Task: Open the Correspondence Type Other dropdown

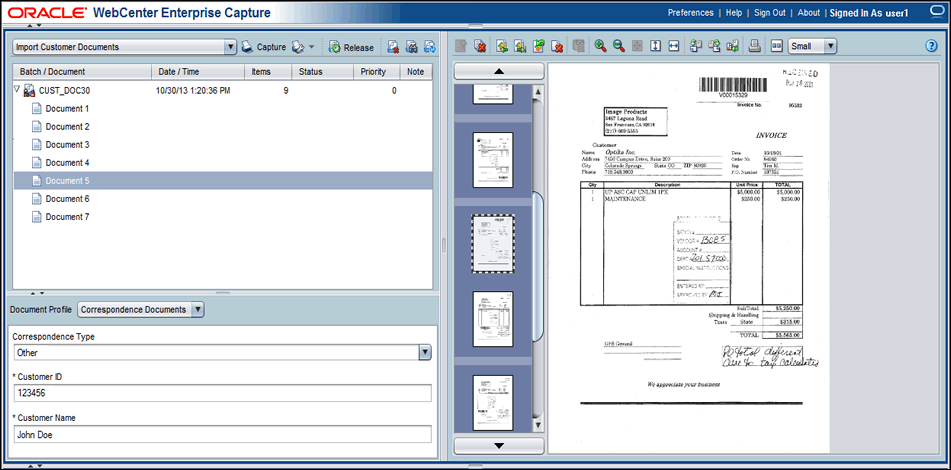Action: (x=425, y=352)
